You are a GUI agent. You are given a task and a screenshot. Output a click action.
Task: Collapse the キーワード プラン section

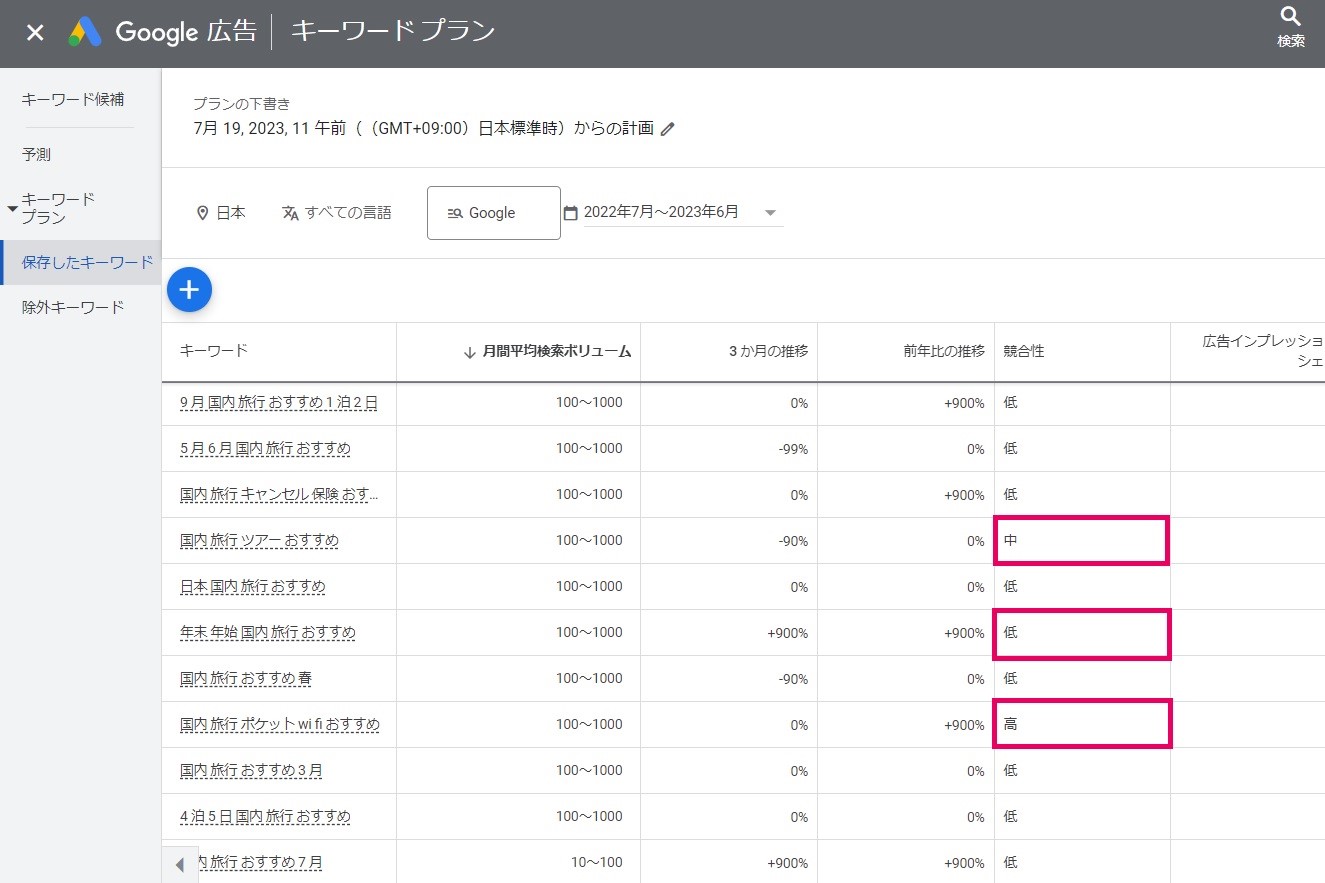[13, 208]
